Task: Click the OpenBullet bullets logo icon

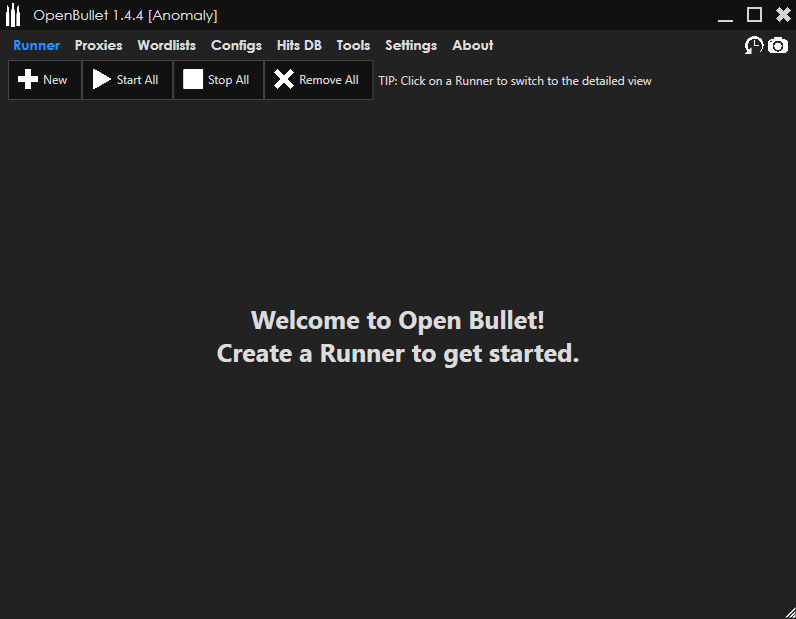Action: coord(13,15)
